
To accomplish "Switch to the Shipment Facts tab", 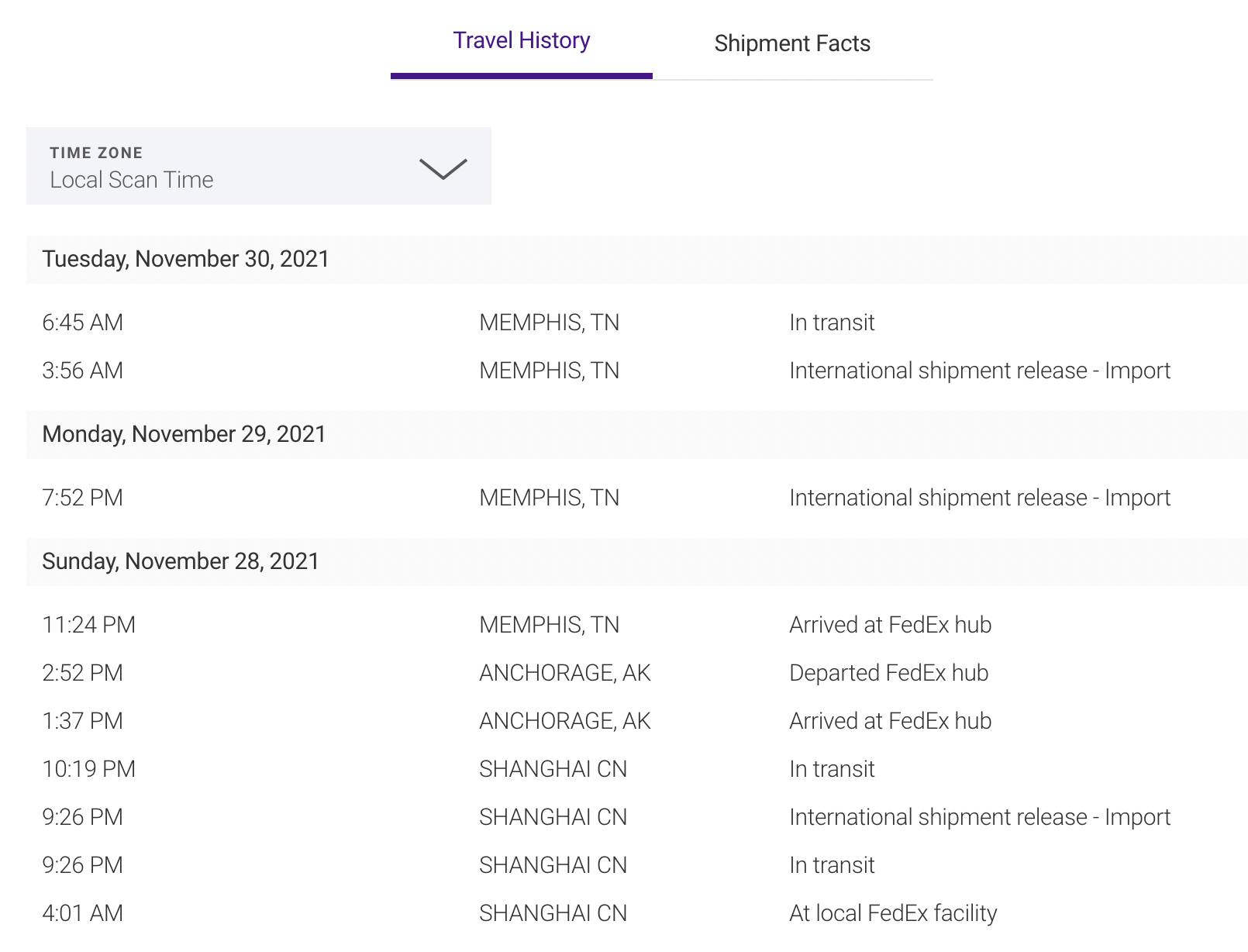I will (792, 43).
